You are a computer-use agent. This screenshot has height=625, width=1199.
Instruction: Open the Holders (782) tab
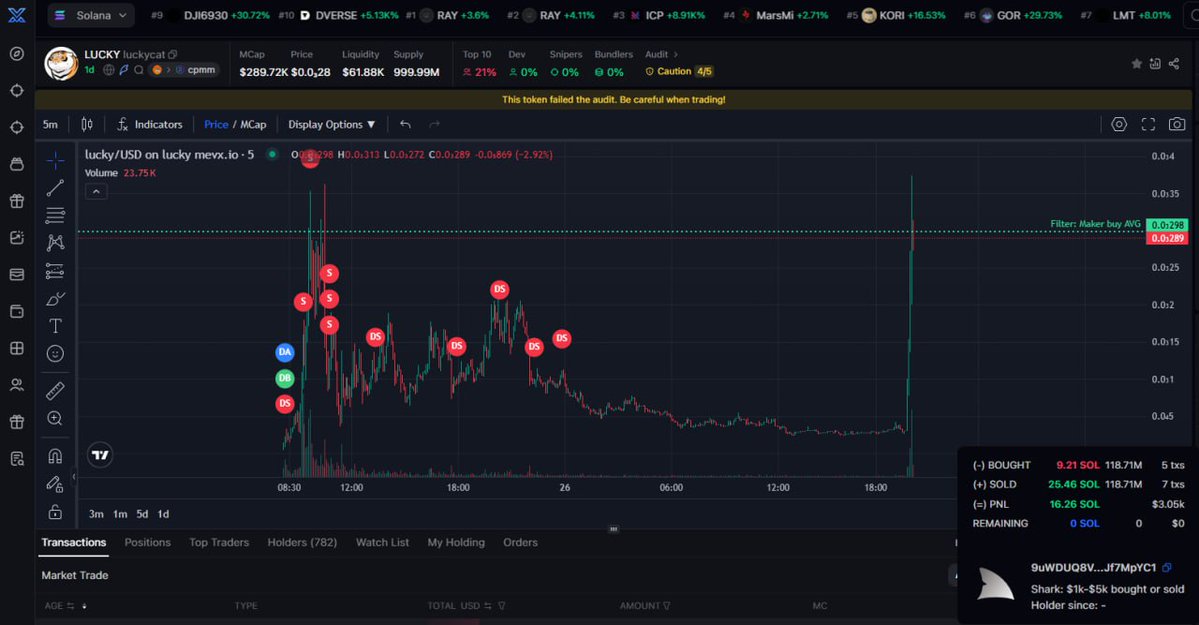pyautogui.click(x=302, y=542)
